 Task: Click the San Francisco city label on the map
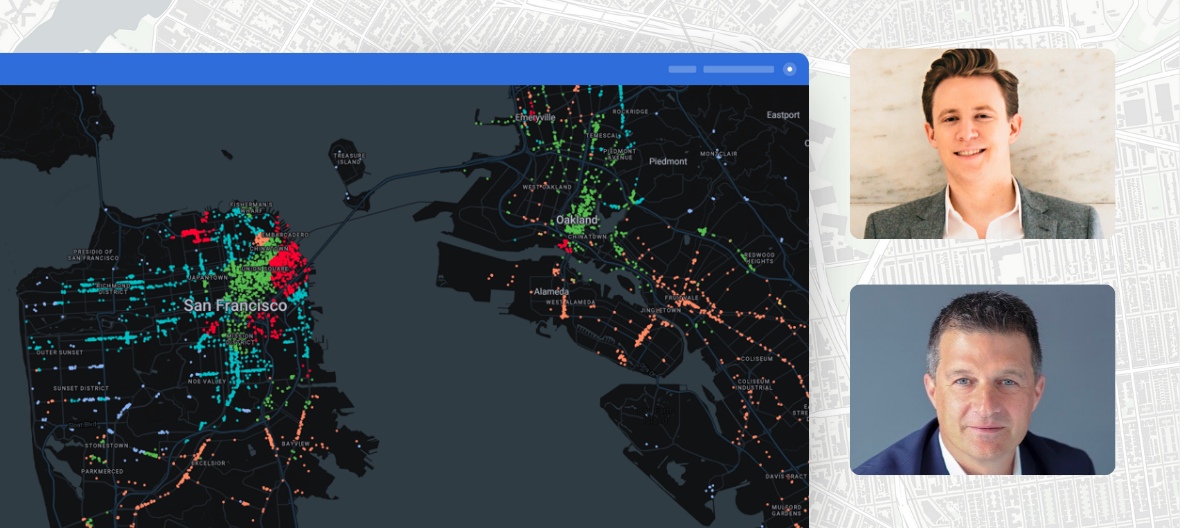tap(236, 305)
